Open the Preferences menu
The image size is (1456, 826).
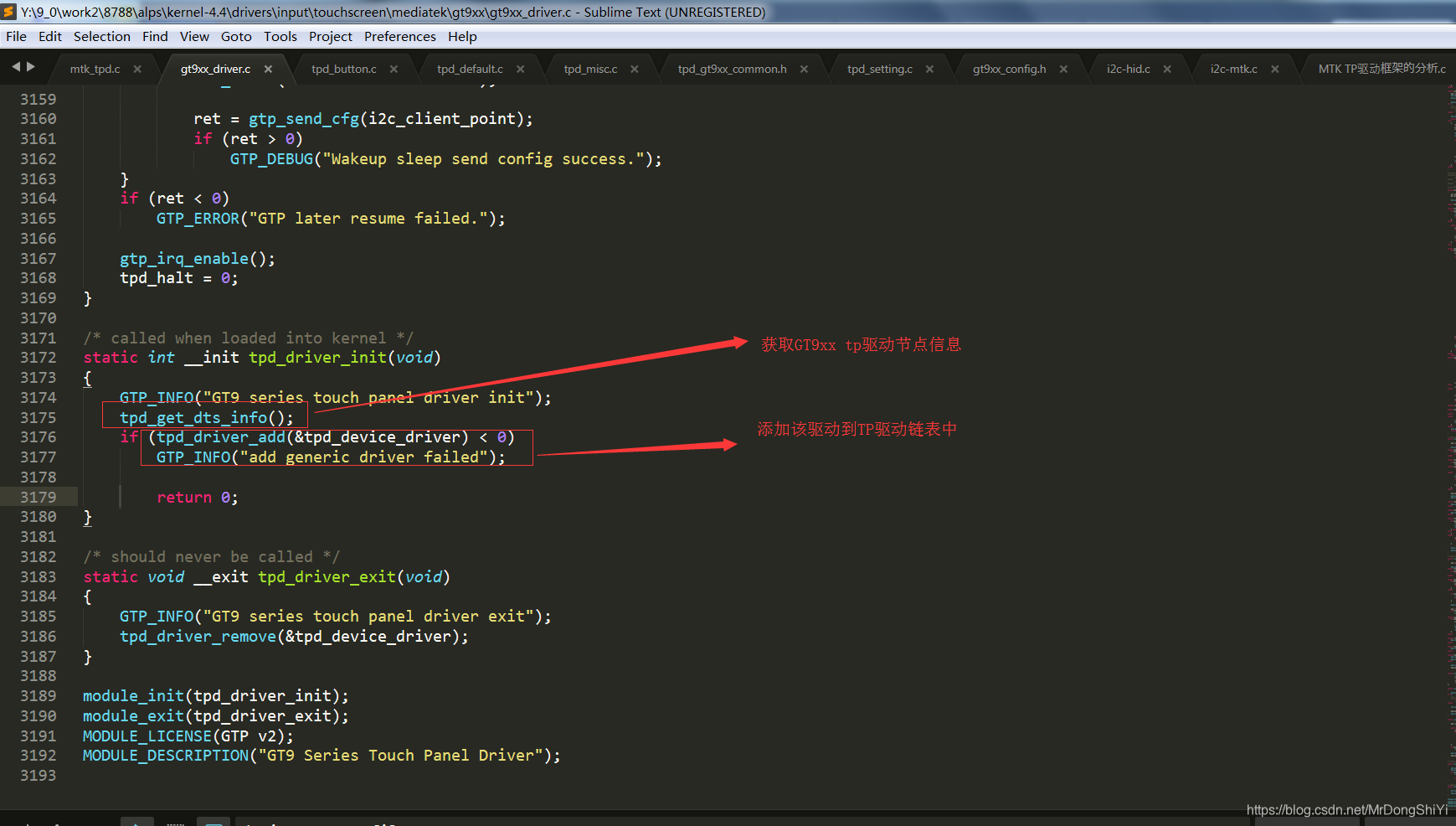[400, 36]
